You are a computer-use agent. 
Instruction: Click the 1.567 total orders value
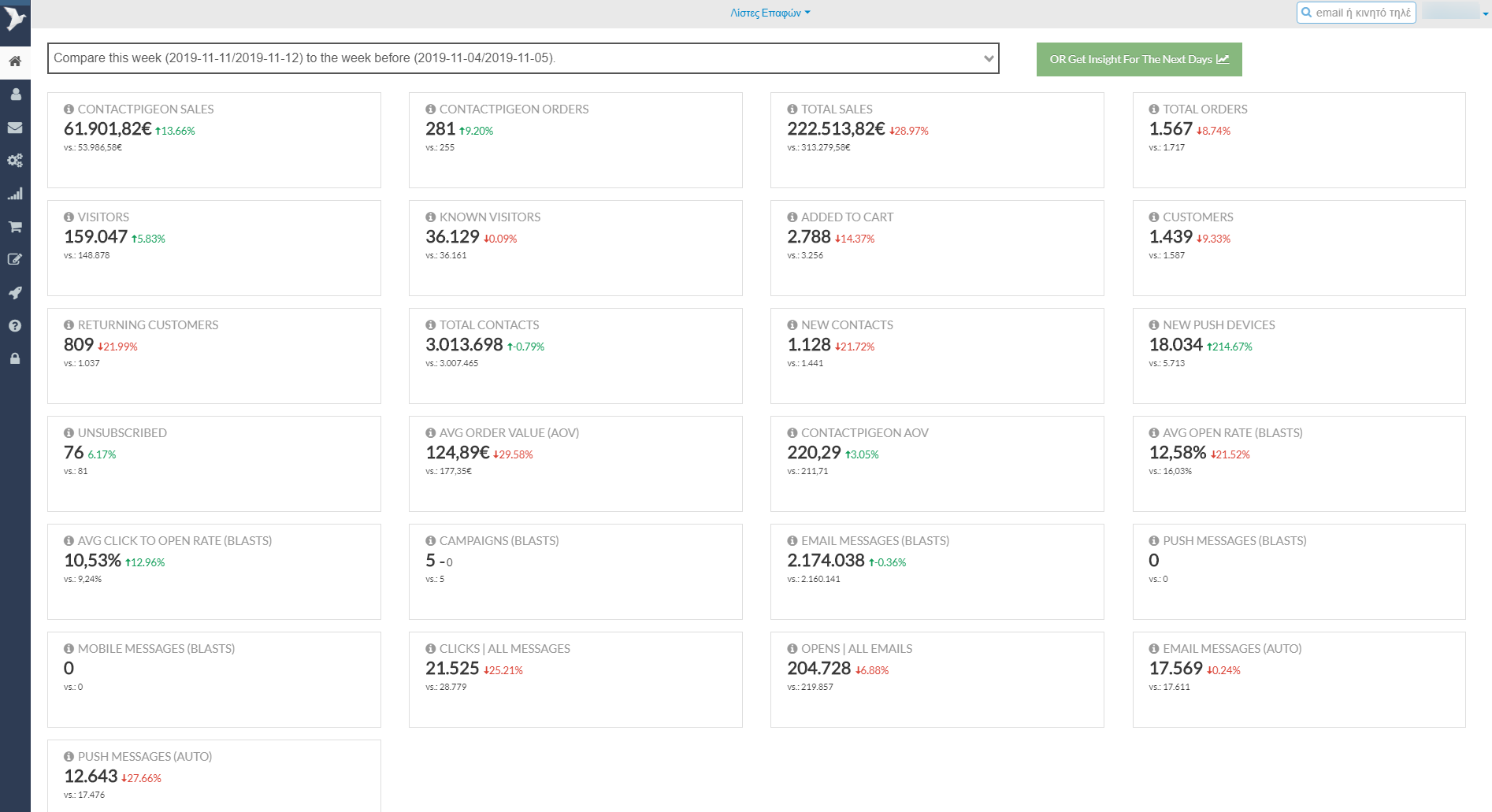pyautogui.click(x=1171, y=129)
